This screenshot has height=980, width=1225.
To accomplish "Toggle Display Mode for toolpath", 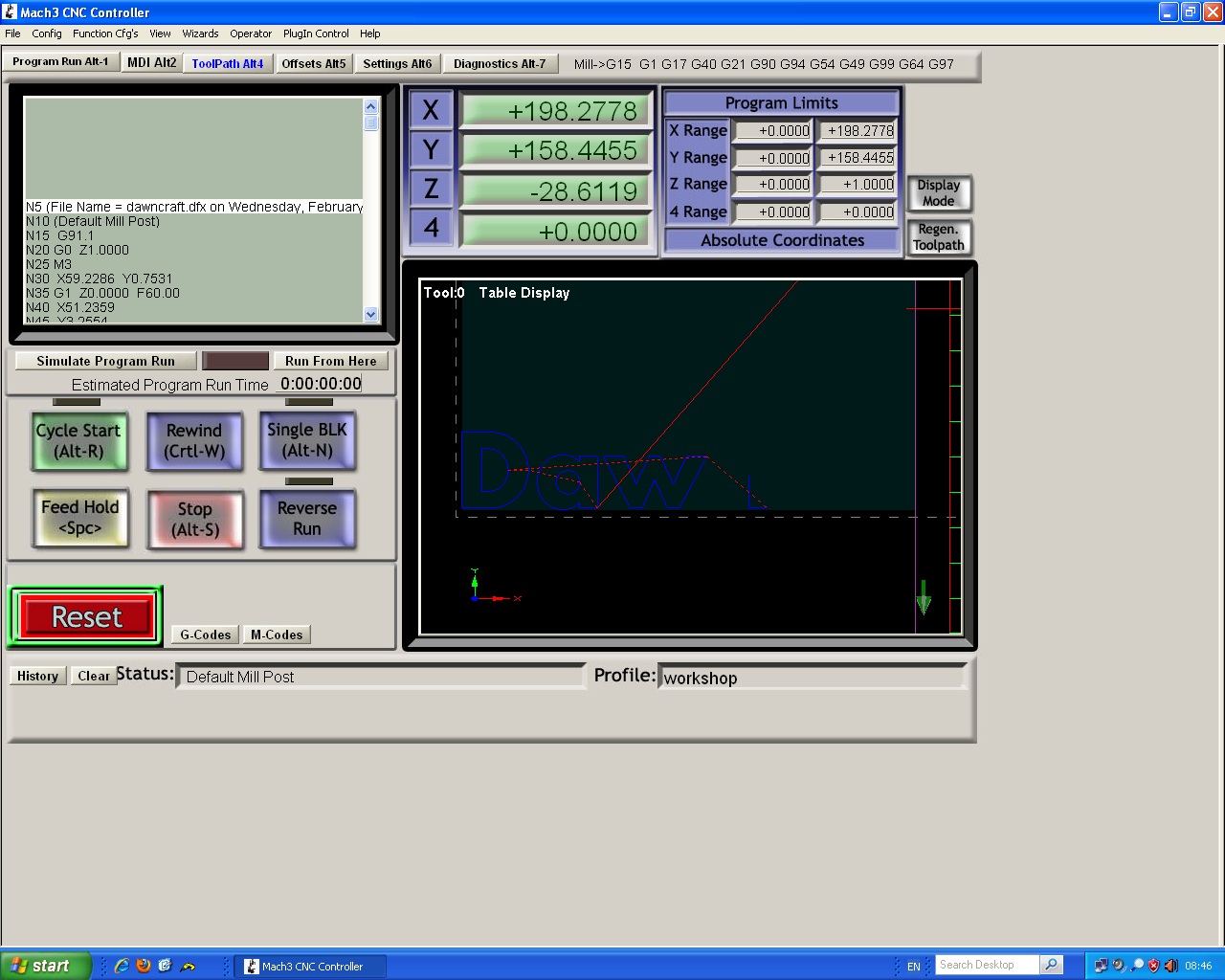I will point(938,193).
